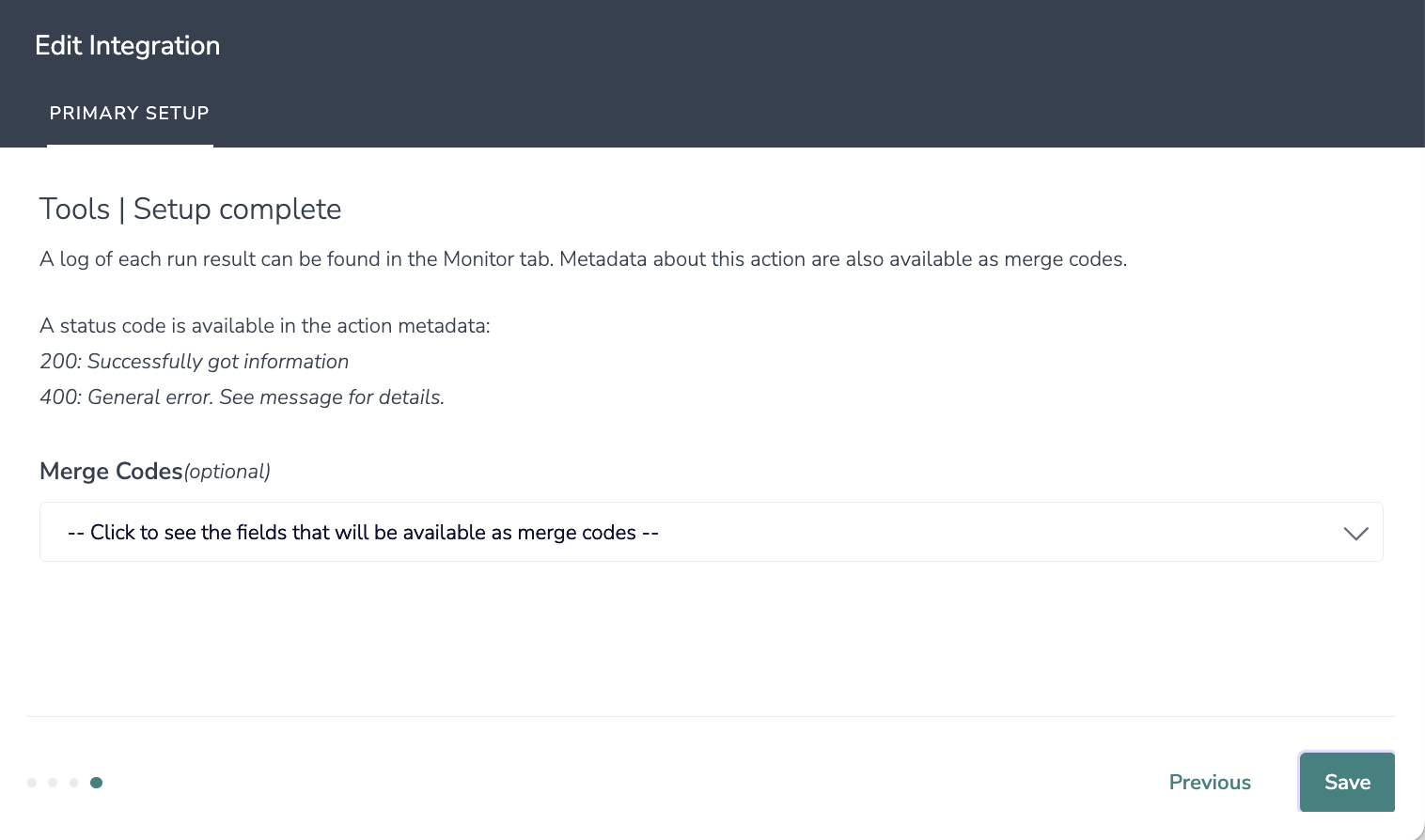Screen dimensions: 1425x840
Task: Click the active fourth step dot
Action: click(x=96, y=783)
